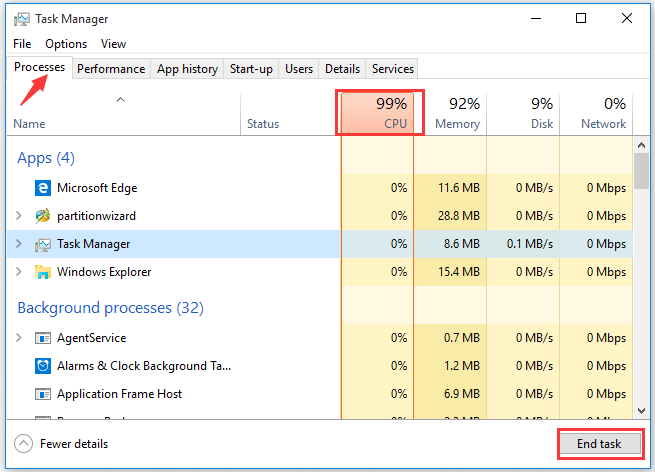This screenshot has height=472, width=655.
Task: Click the Task Manager process icon
Action: click(43, 244)
